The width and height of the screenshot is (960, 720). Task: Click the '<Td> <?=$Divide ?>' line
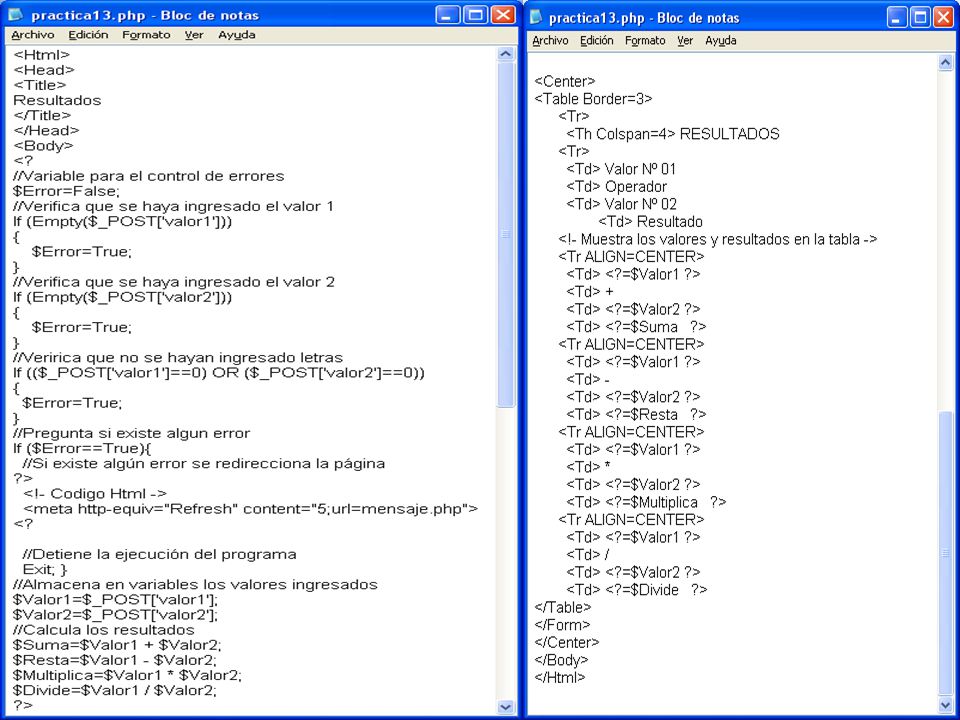[637, 590]
